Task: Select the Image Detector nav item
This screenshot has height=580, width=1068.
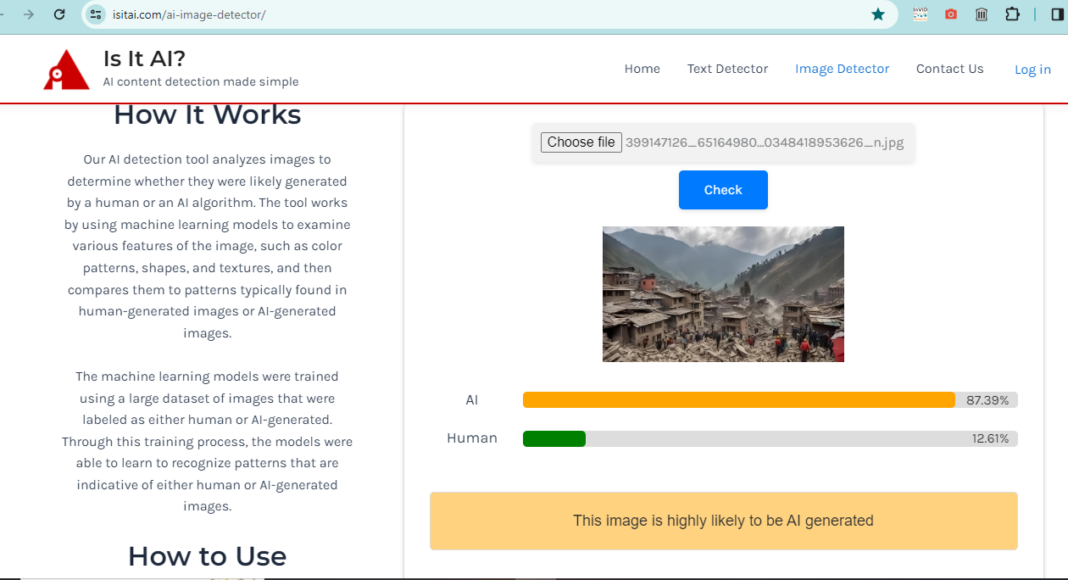Action: 842,68
